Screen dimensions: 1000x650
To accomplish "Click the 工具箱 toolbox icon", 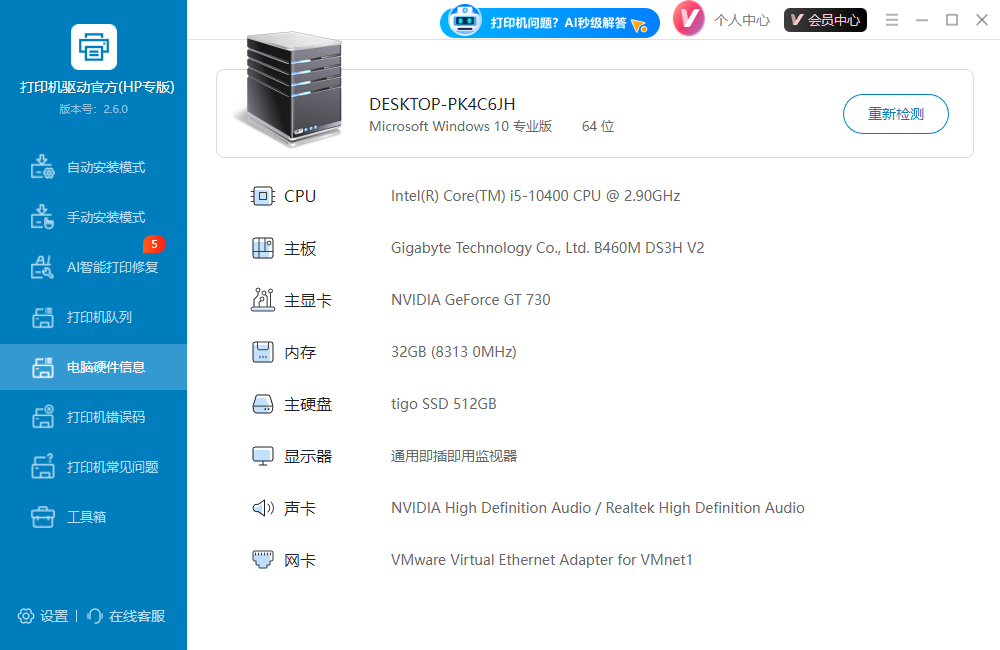I will (42, 517).
